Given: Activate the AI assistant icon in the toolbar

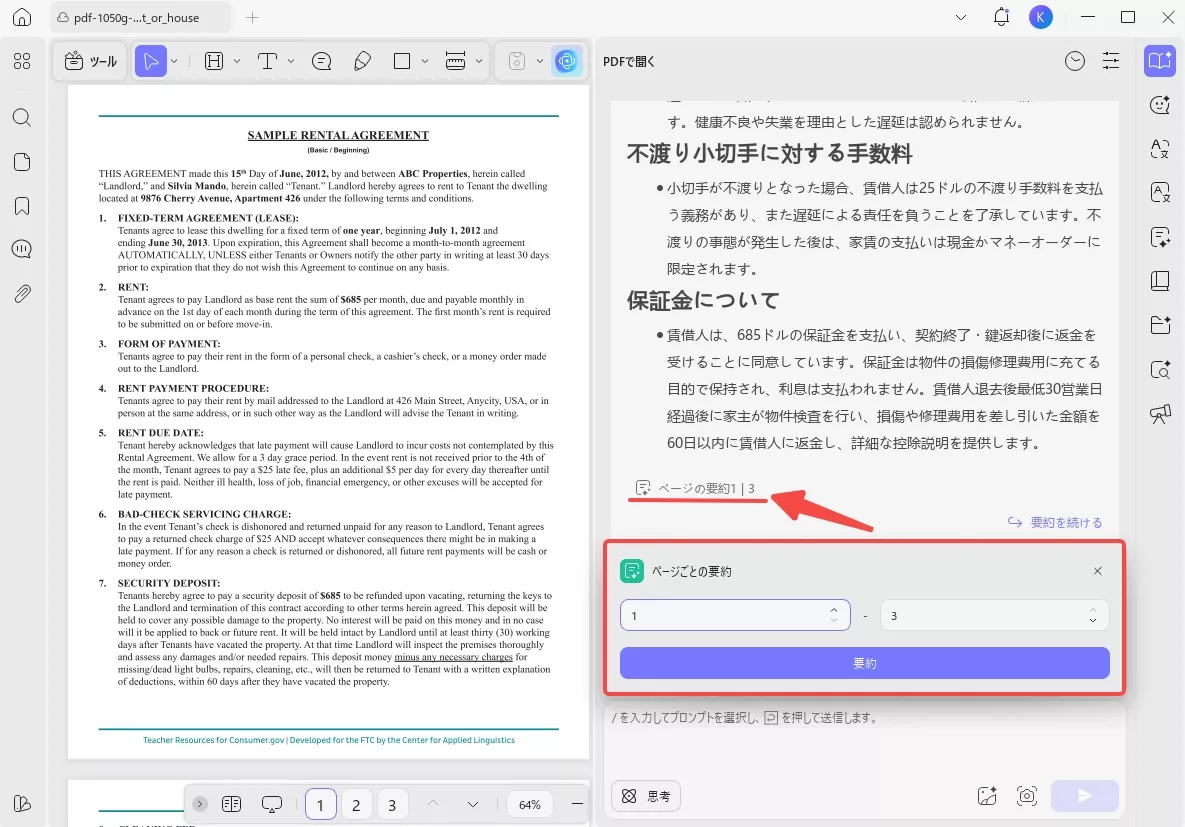Looking at the screenshot, I should click(567, 61).
